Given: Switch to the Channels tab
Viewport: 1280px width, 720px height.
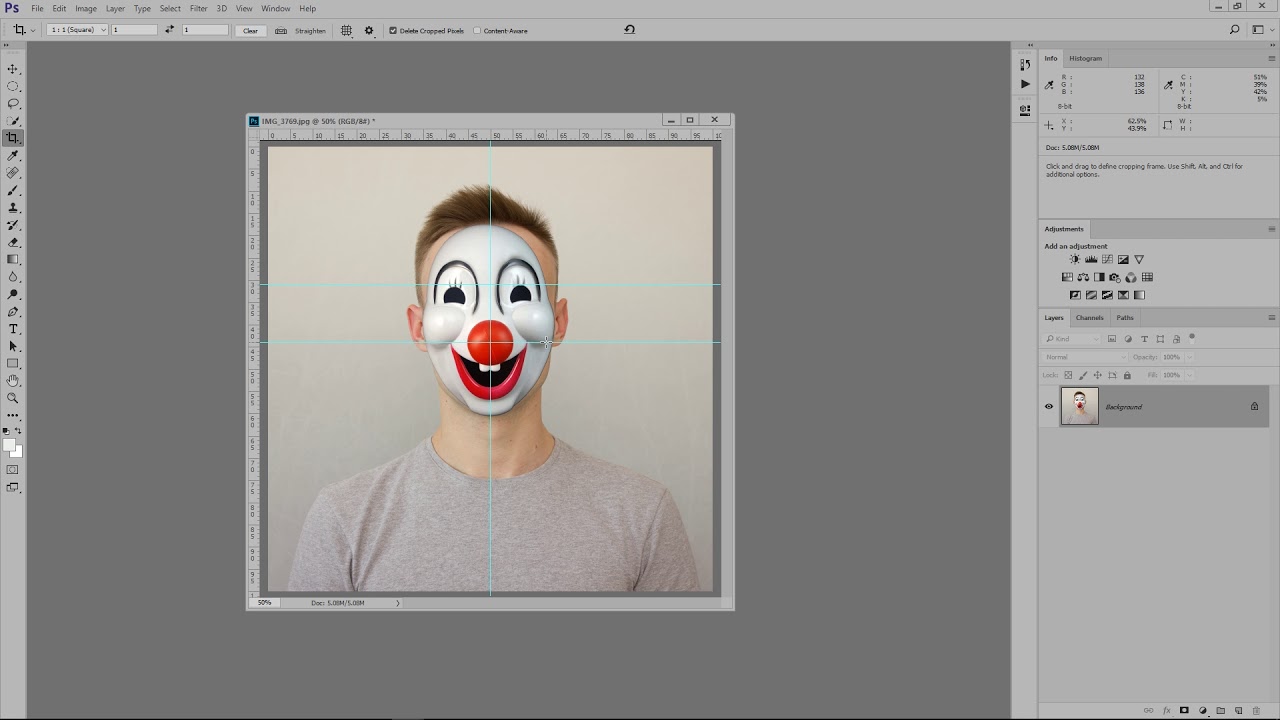Looking at the screenshot, I should coord(1089,318).
